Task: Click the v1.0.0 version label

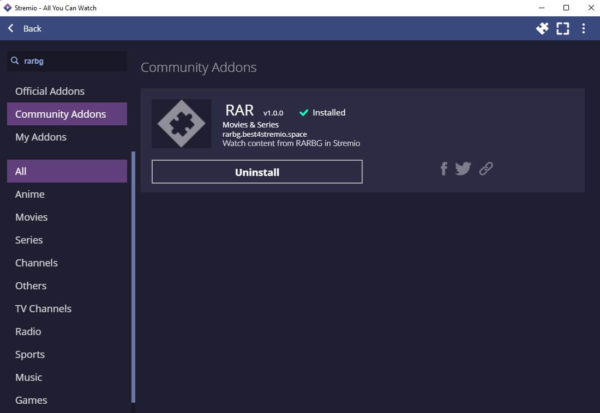Action: pos(273,113)
